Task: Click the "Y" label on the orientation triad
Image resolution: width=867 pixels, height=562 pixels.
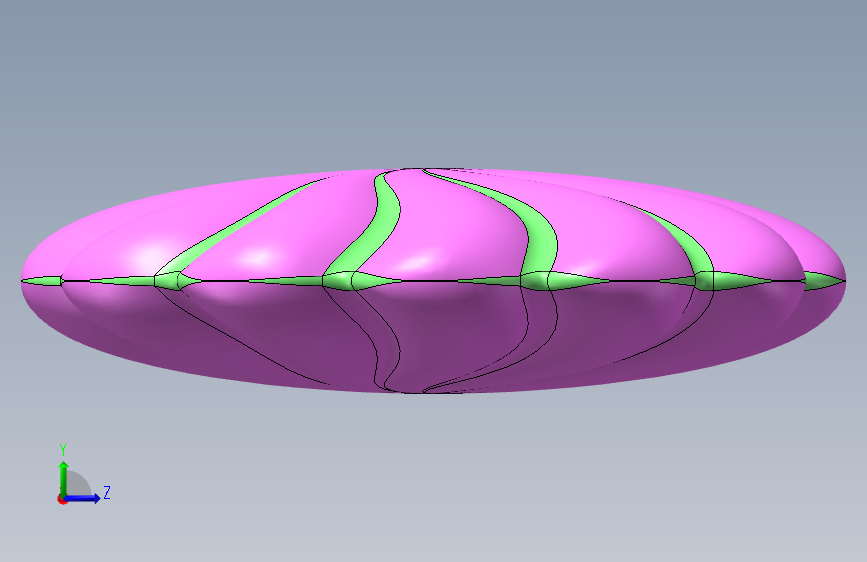Action: pyautogui.click(x=63, y=449)
